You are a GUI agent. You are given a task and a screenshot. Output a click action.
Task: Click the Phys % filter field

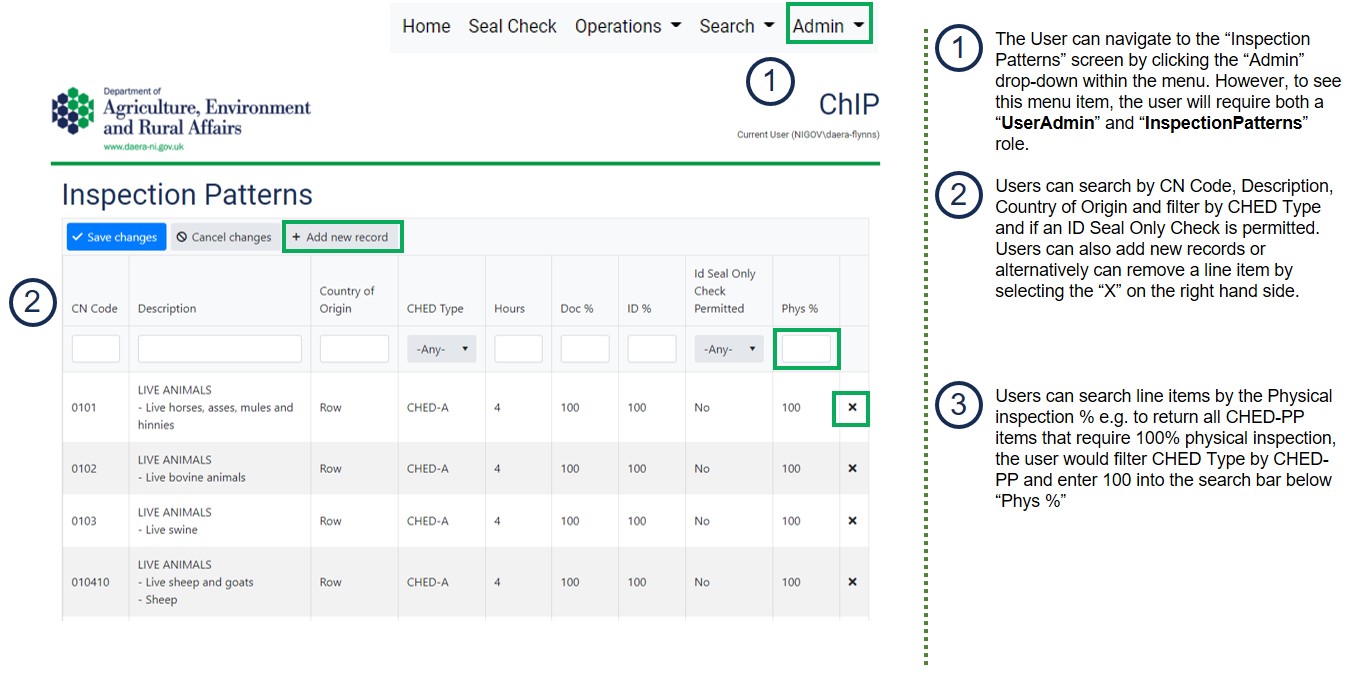(x=806, y=349)
